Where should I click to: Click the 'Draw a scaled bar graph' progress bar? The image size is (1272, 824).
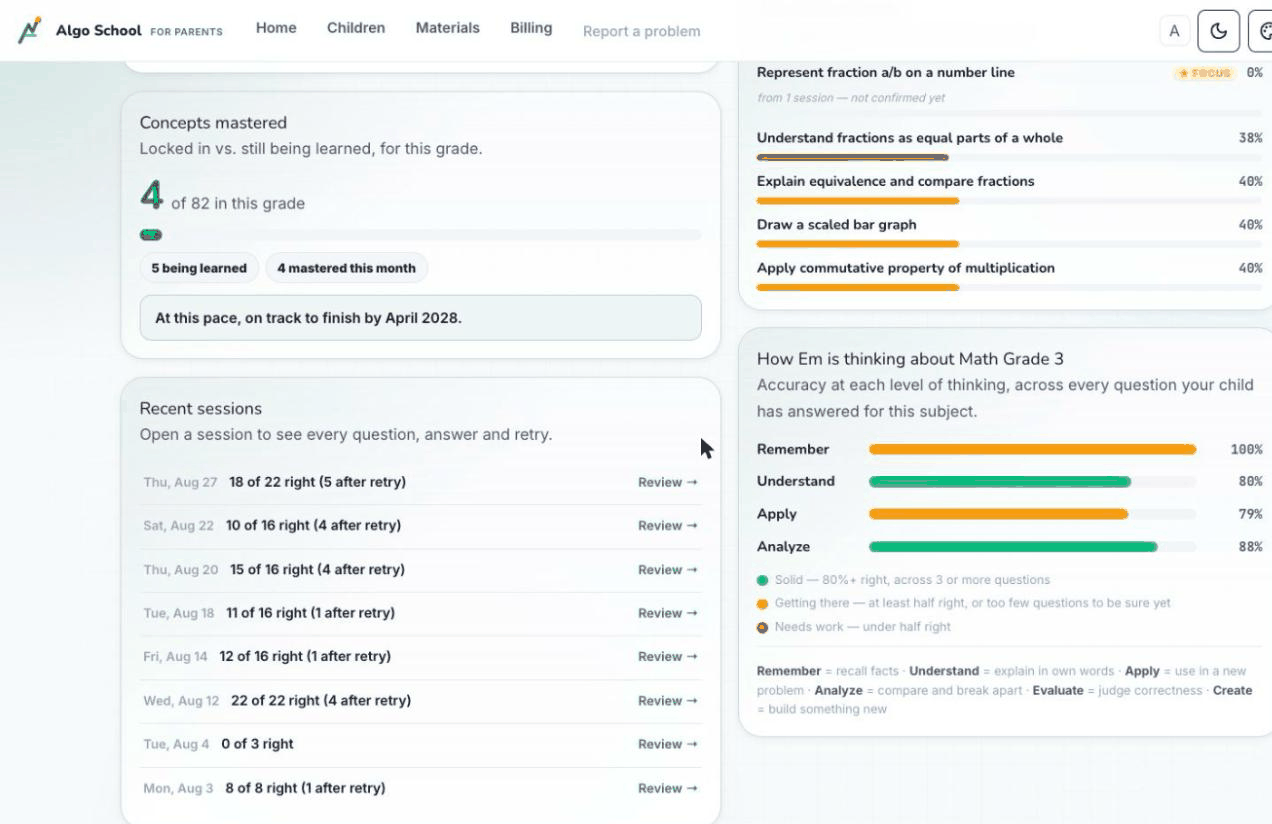click(1009, 244)
